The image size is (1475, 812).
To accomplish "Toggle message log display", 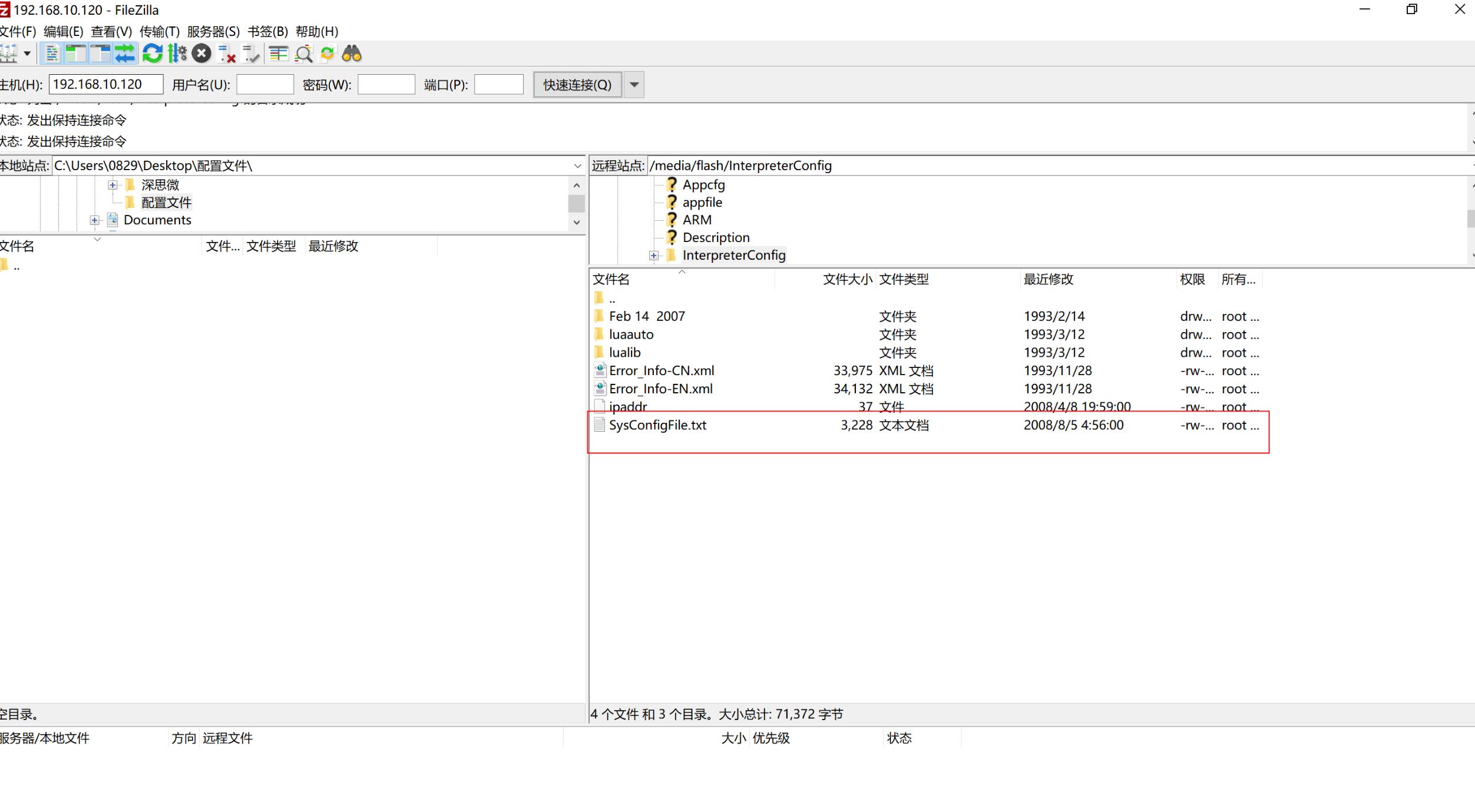I will (x=52, y=54).
